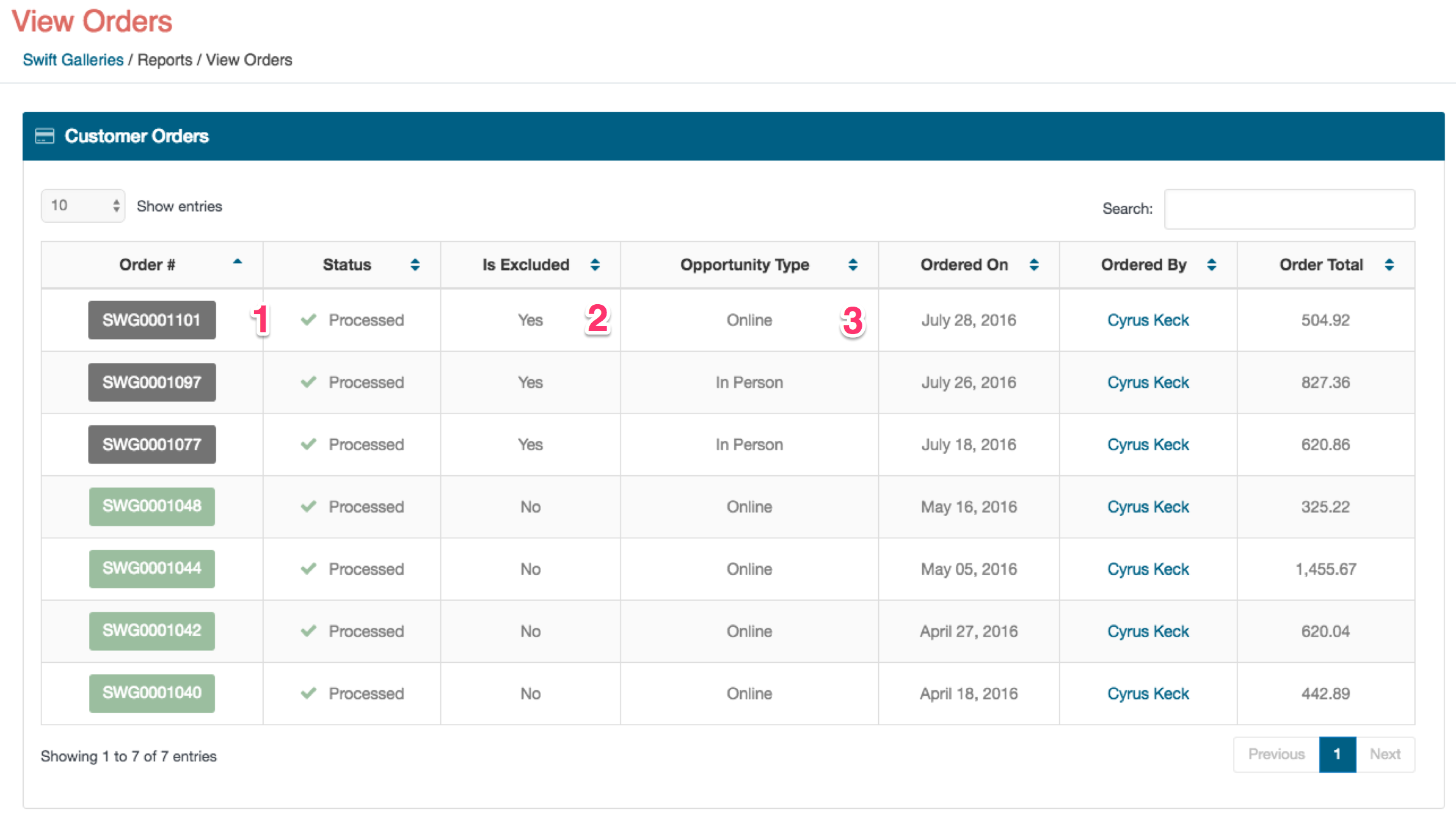
Task: Click checkmark icon for order SWG0001048
Action: pyautogui.click(x=308, y=506)
